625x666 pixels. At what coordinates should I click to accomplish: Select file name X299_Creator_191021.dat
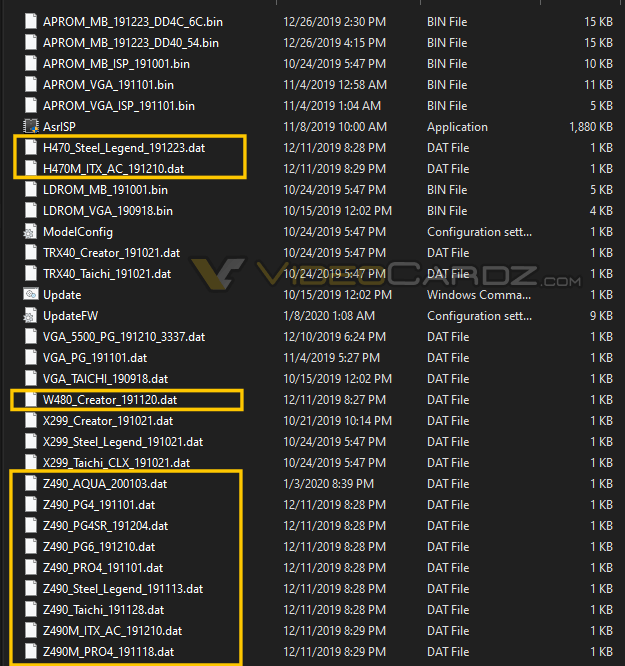108,421
